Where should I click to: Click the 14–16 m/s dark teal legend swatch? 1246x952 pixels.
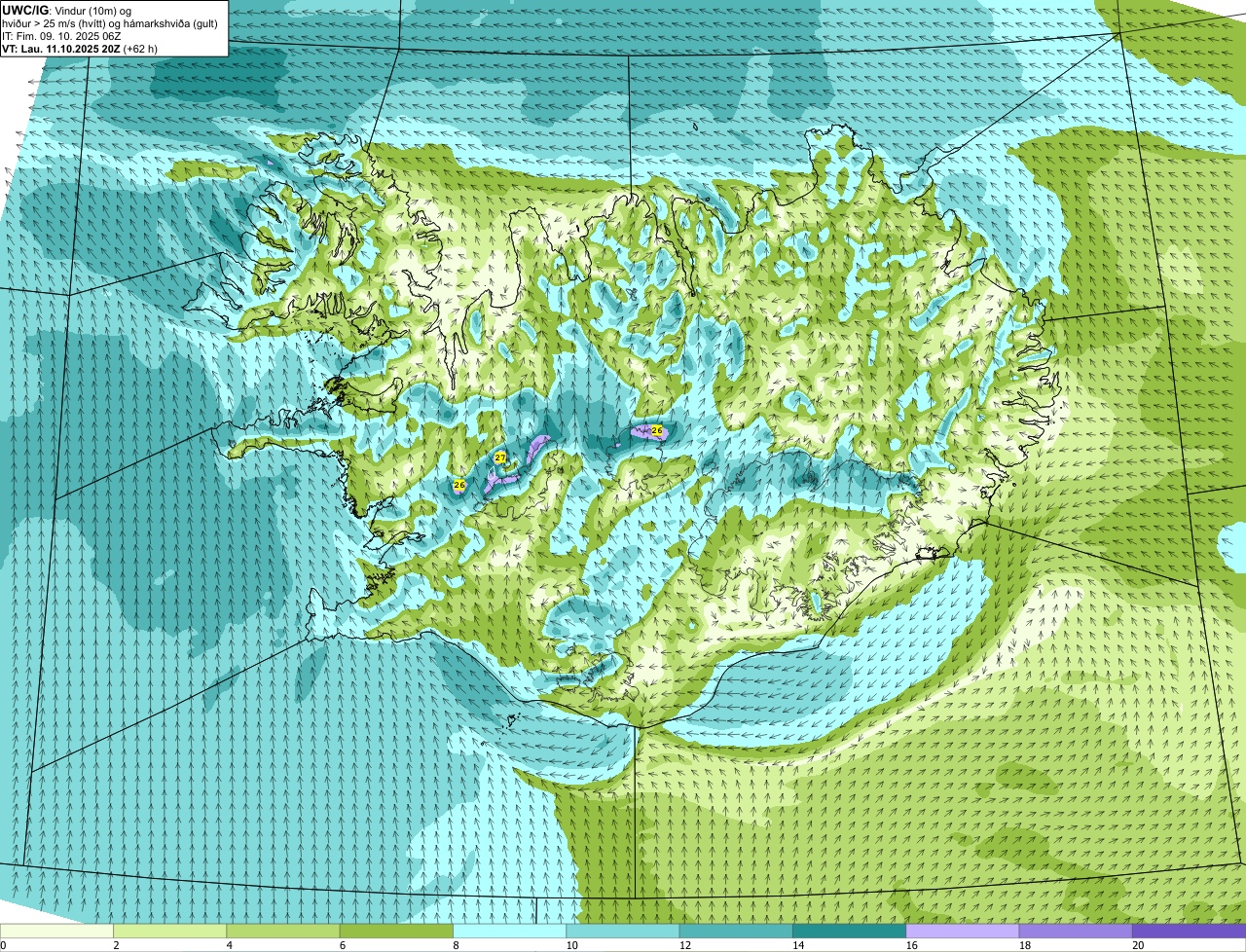[x=849, y=932]
